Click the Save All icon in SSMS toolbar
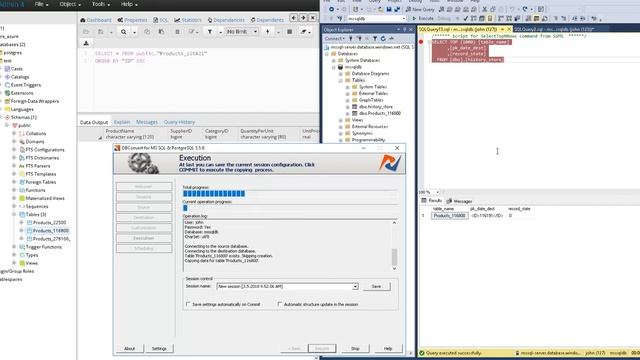 click(x=397, y=9)
